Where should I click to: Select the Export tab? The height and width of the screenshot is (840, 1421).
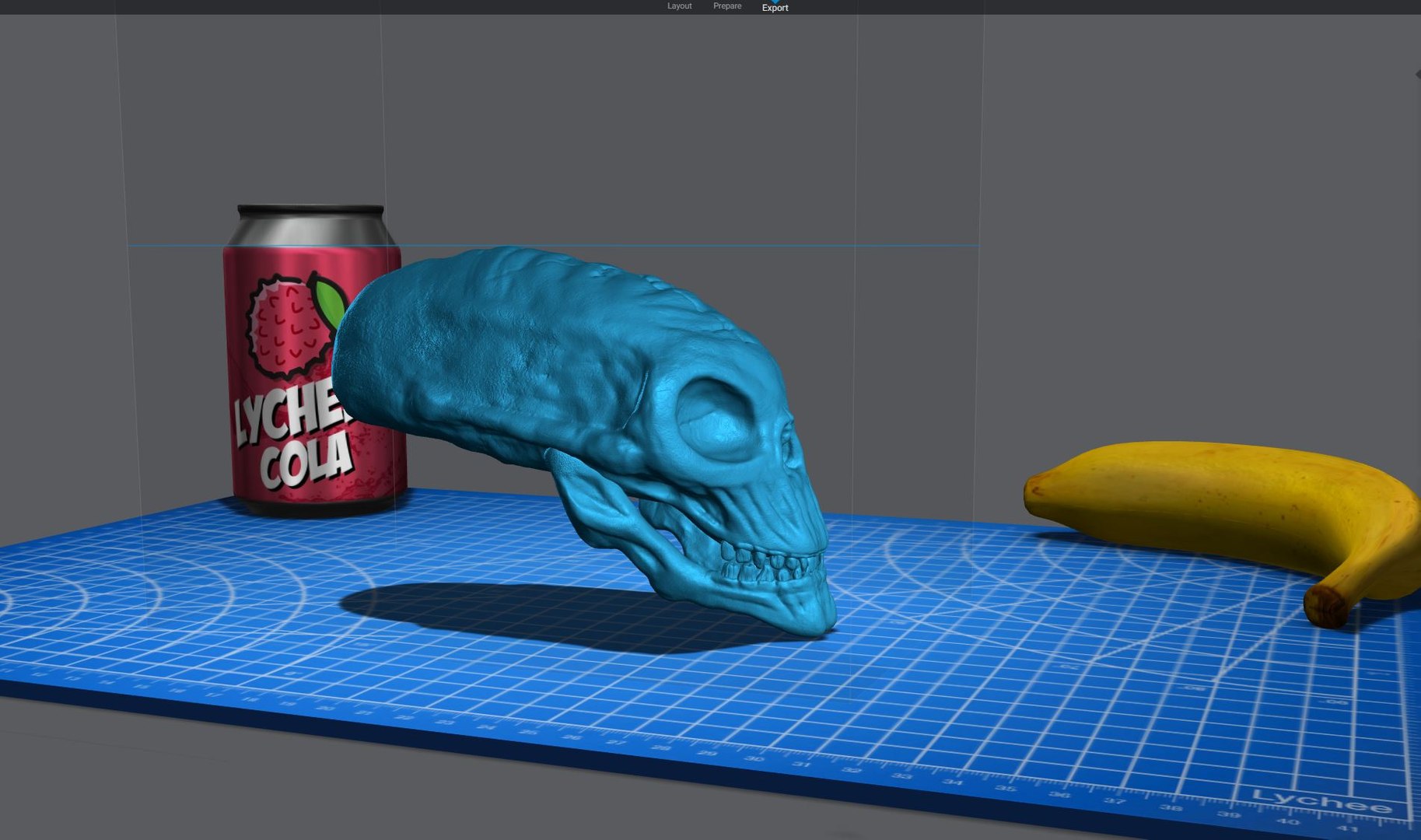click(x=775, y=8)
